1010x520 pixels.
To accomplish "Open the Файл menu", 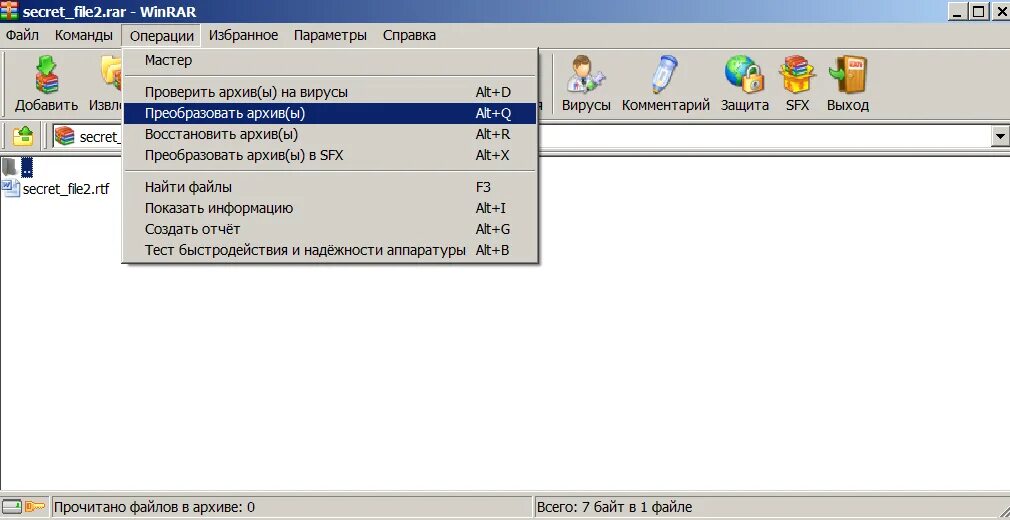I will pos(22,35).
